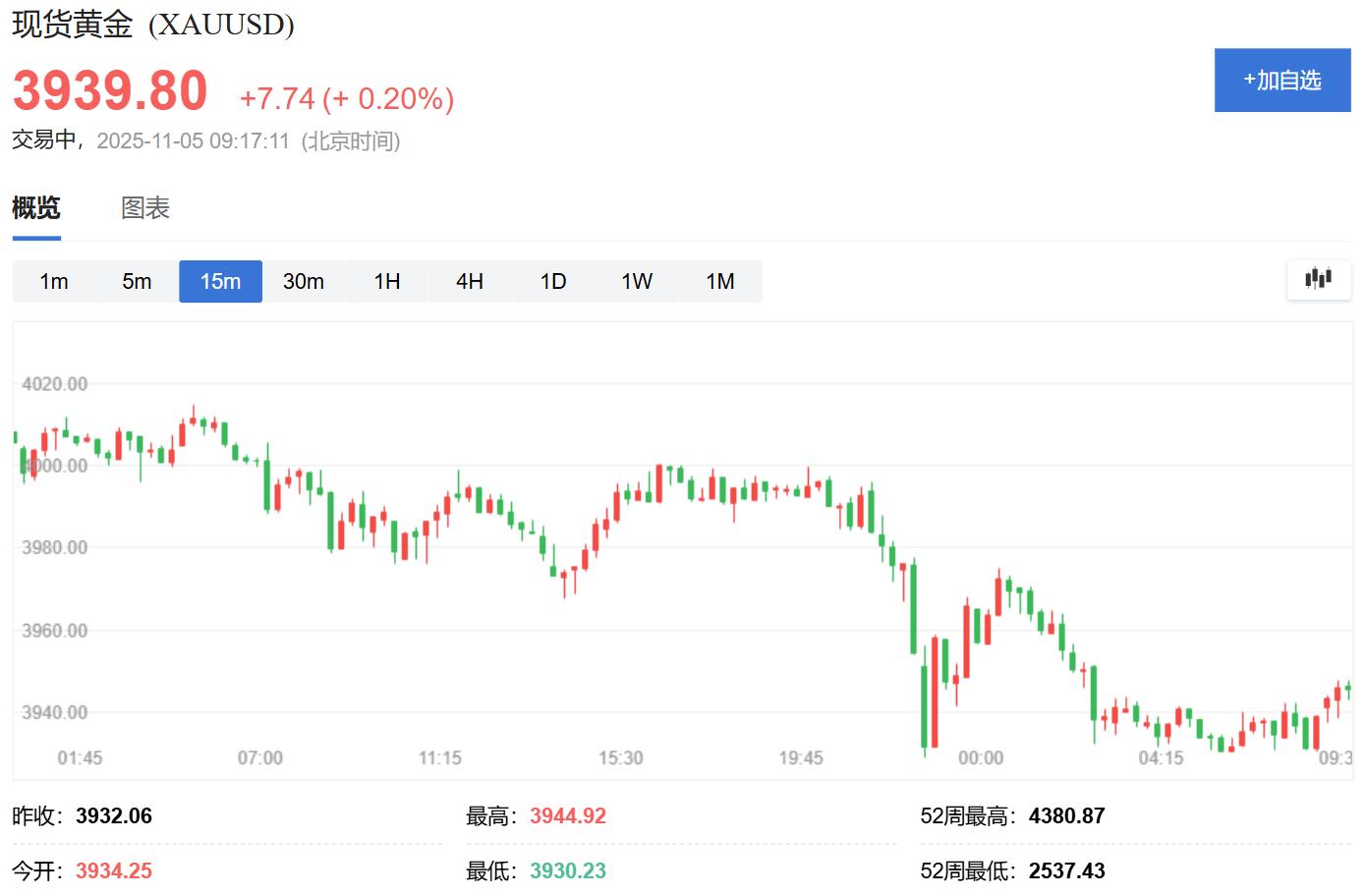Switch to the 1W weekly view
1366x896 pixels.
pyautogui.click(x=637, y=281)
